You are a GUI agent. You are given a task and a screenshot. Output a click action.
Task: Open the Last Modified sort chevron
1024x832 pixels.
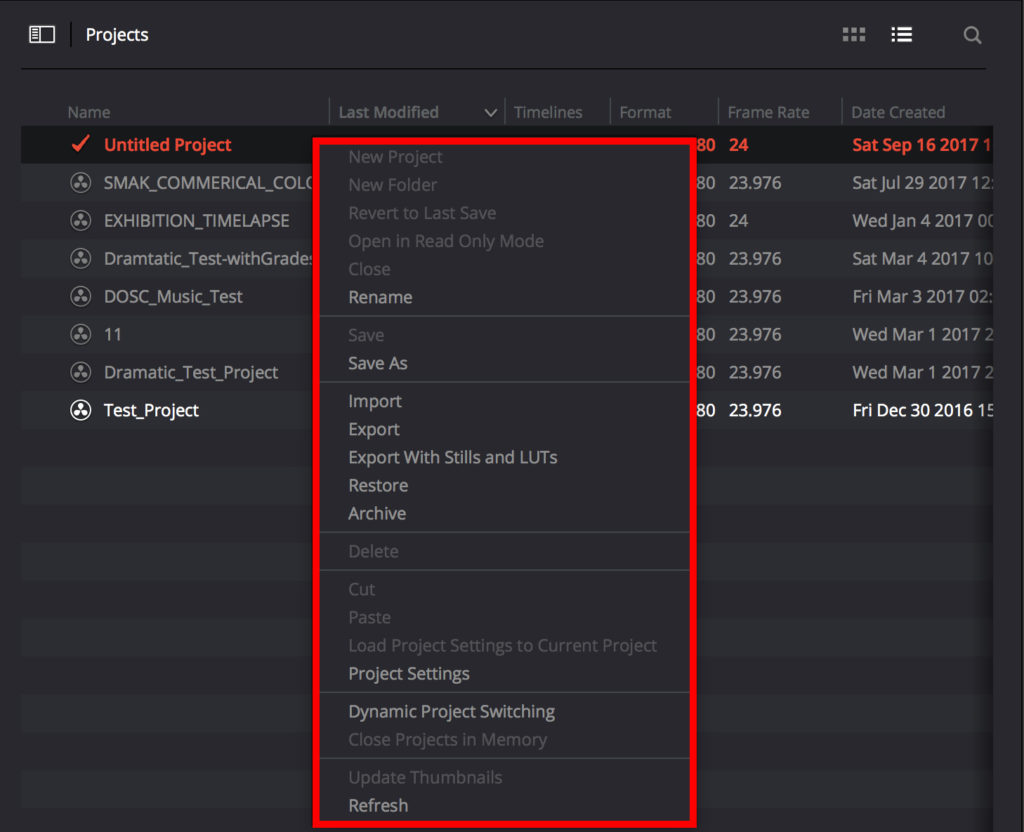(490, 113)
